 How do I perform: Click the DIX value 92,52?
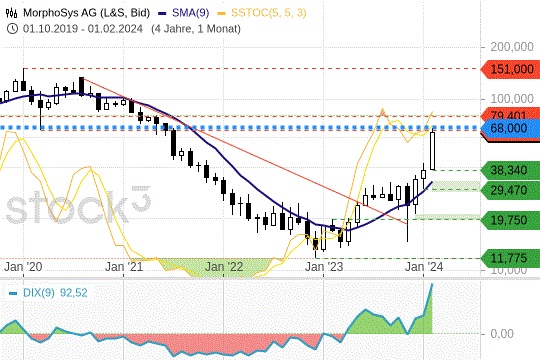coord(74,293)
